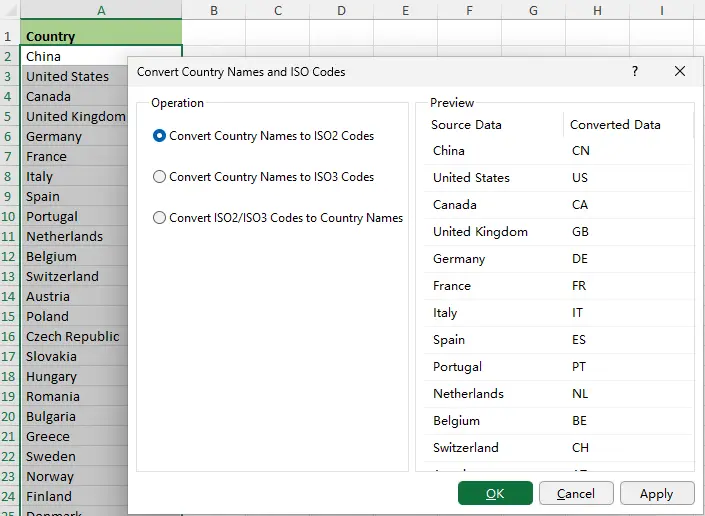Select row 10 header
The image size is (705, 516).
click(x=8, y=216)
